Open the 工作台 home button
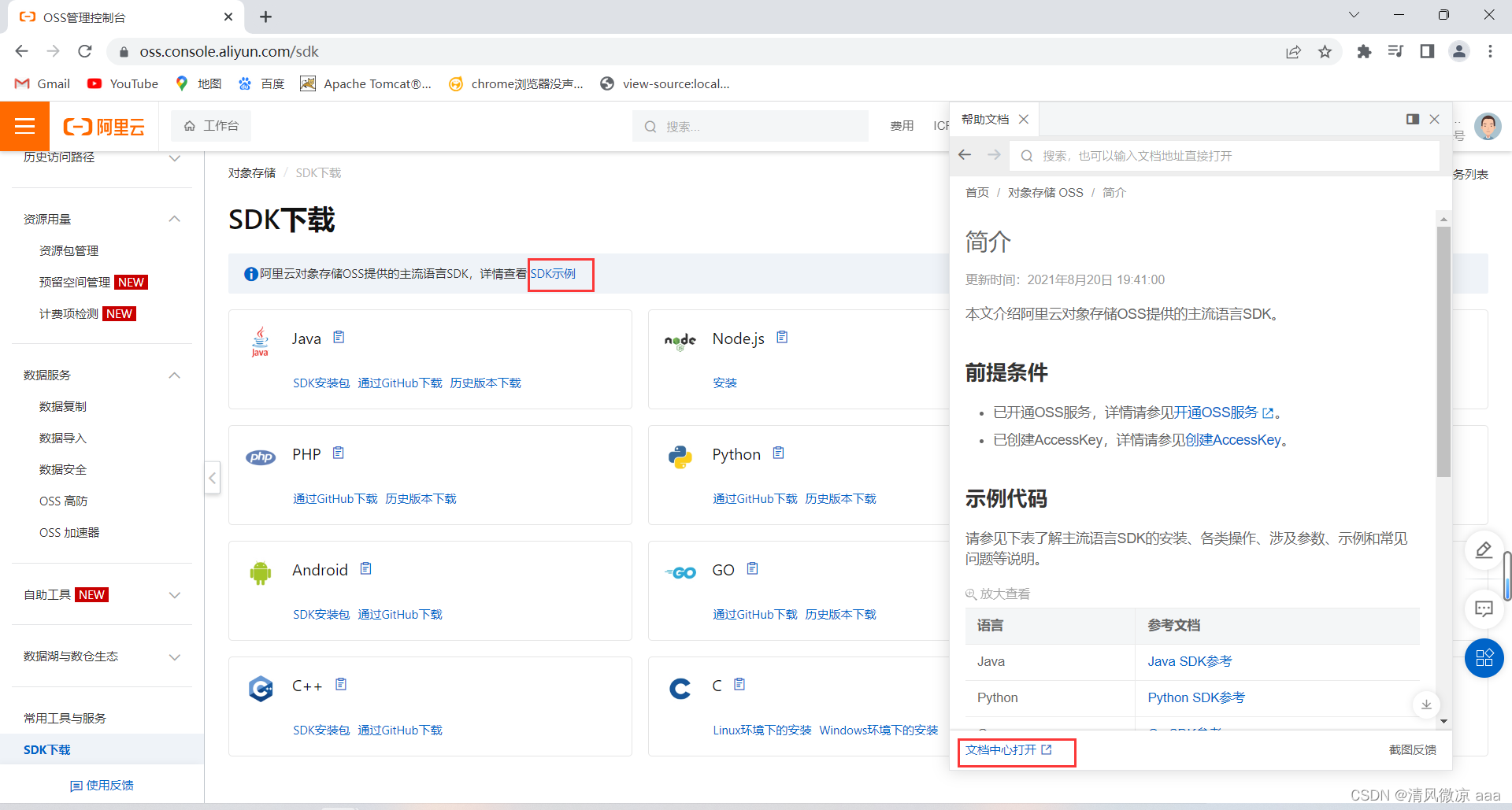1512x810 pixels. (211, 126)
